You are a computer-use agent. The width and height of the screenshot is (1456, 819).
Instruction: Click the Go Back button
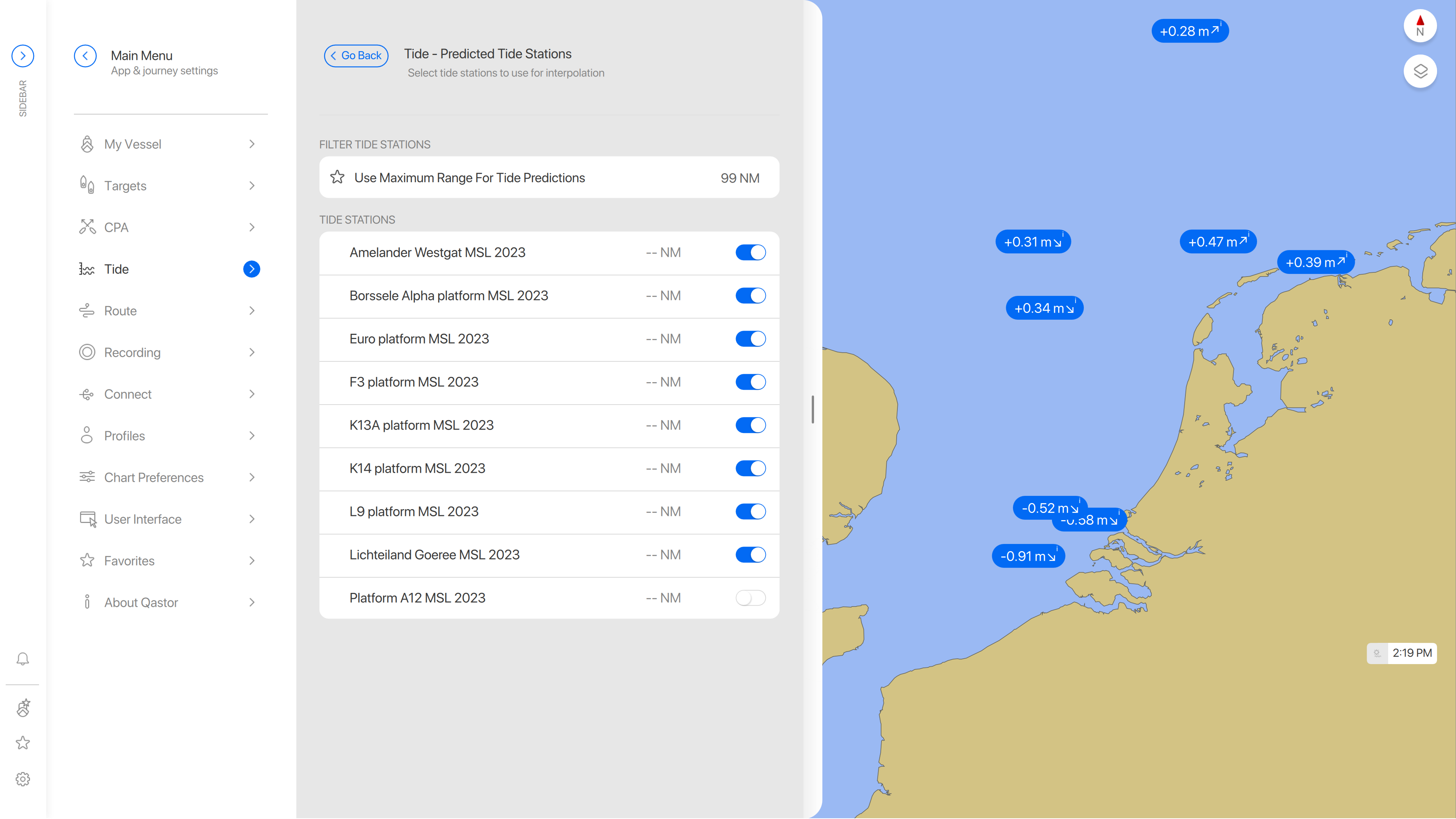click(x=356, y=56)
